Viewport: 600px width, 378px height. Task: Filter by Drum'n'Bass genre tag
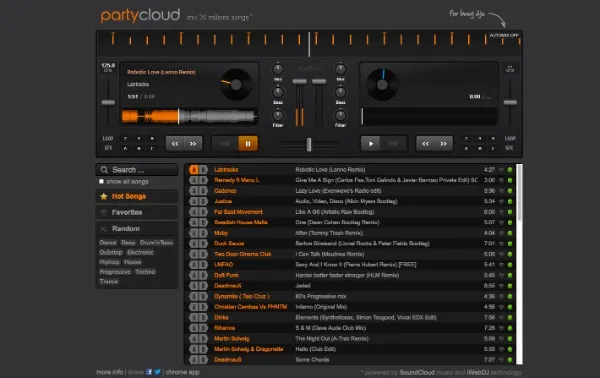(156, 243)
